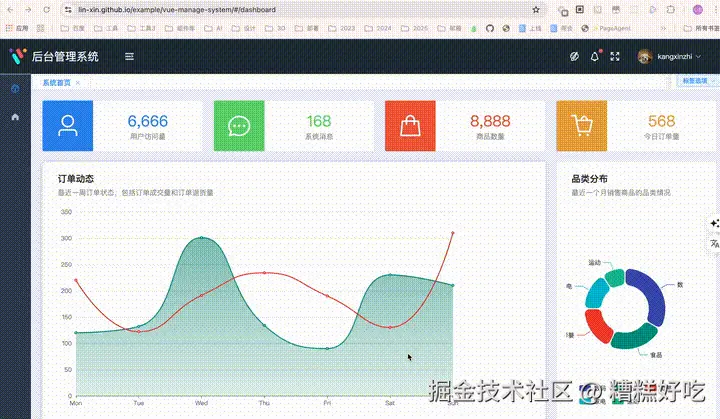Open the 2023 bookmark folder

pos(342,28)
